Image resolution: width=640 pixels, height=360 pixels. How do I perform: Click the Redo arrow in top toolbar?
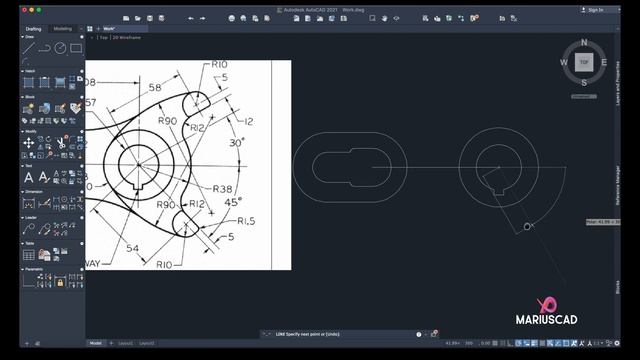click(x=202, y=18)
